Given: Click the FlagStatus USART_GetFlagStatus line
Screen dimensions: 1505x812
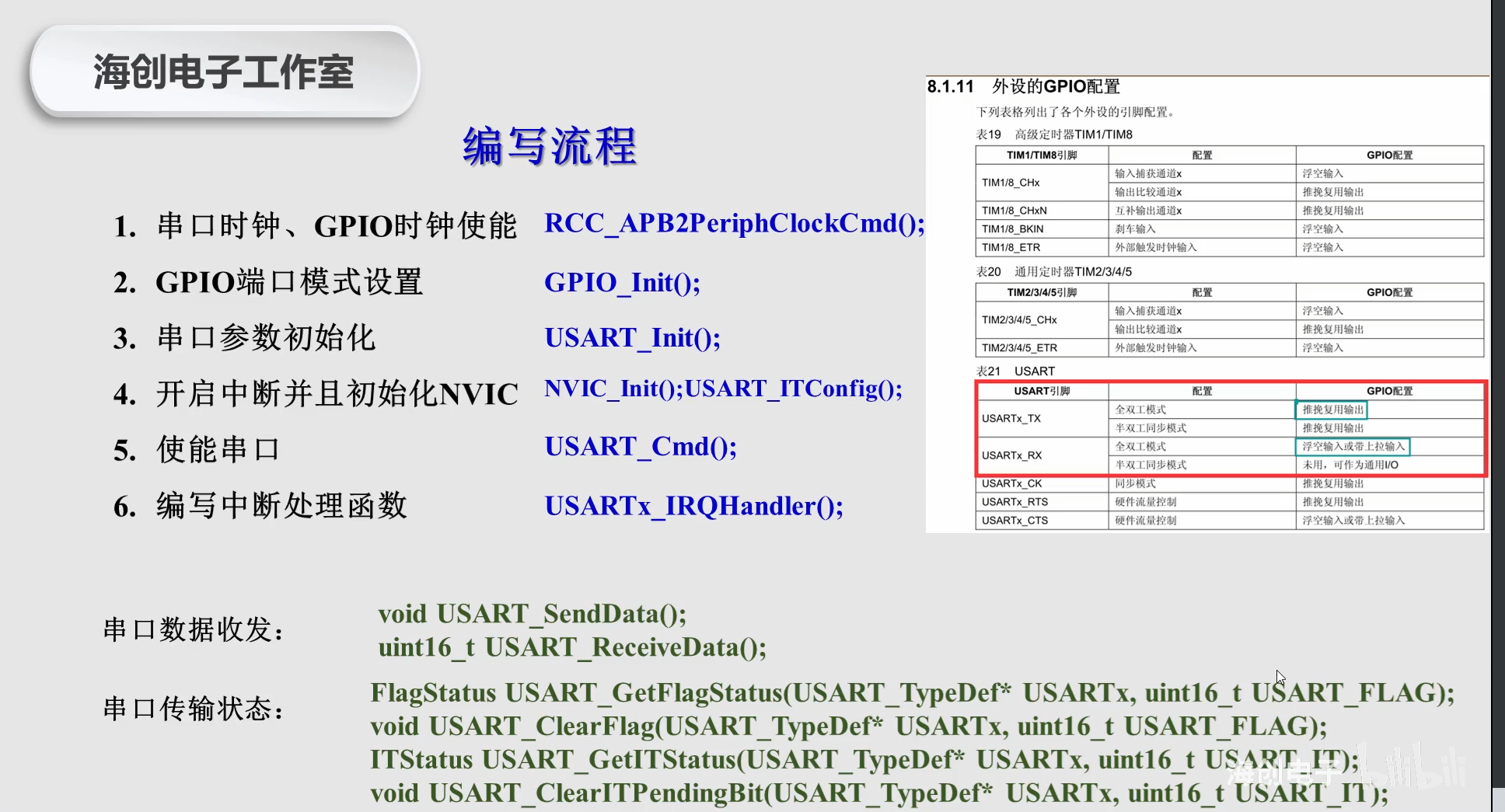Looking at the screenshot, I should click(x=911, y=692).
